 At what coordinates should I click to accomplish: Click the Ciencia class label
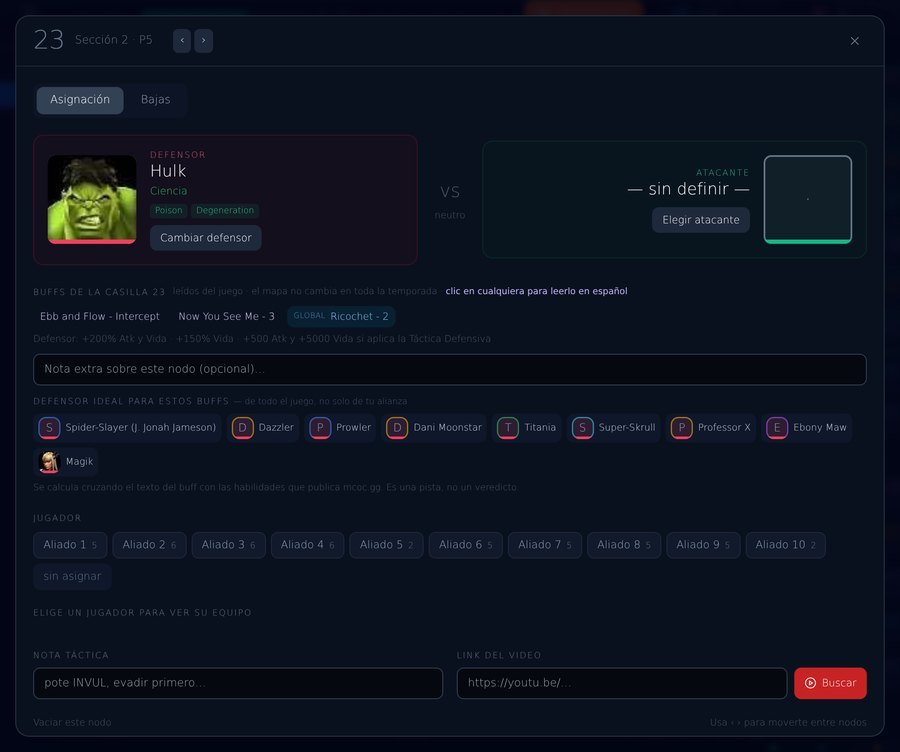pos(168,191)
